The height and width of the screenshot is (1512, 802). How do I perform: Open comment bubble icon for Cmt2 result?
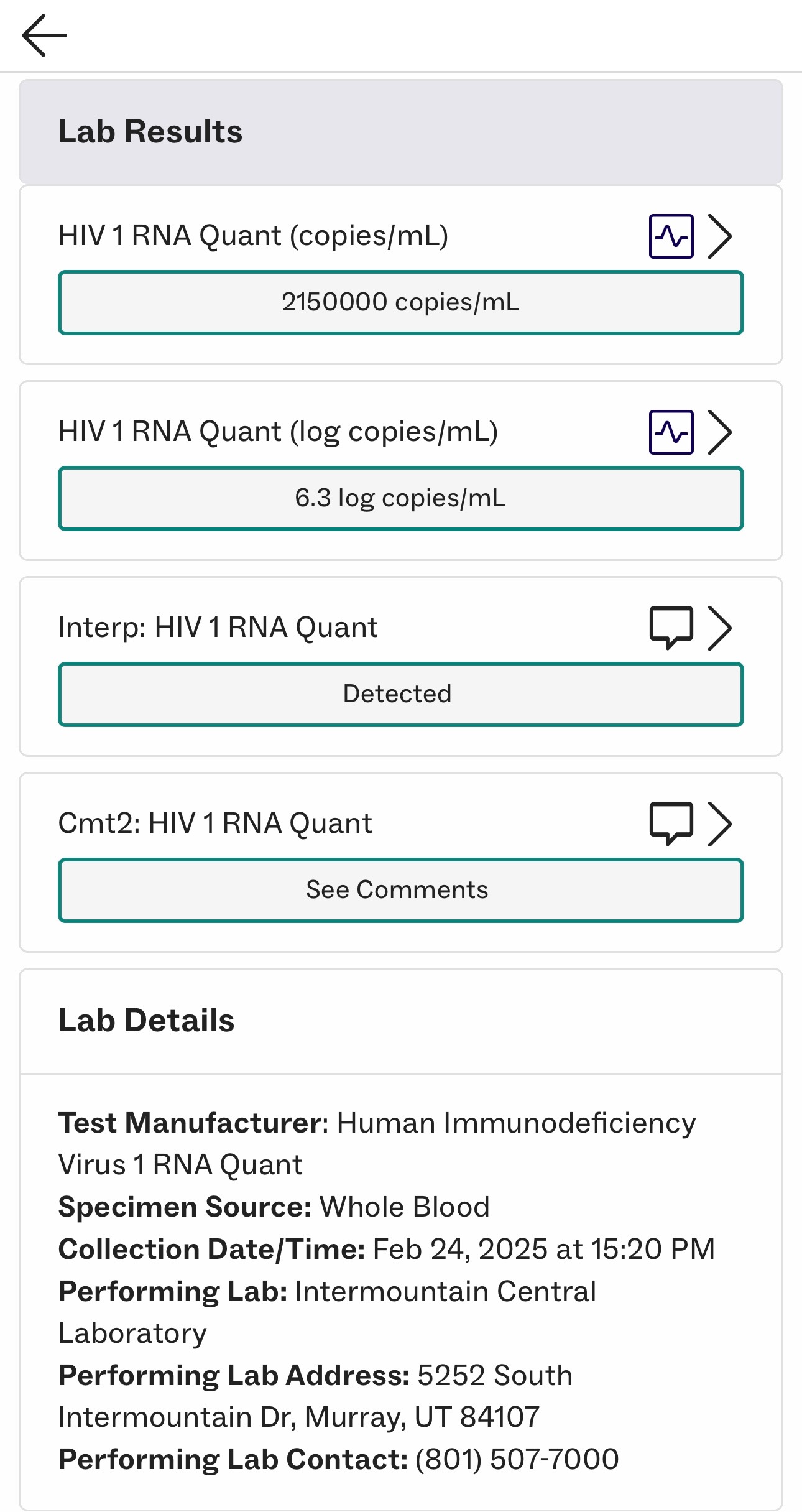[671, 823]
